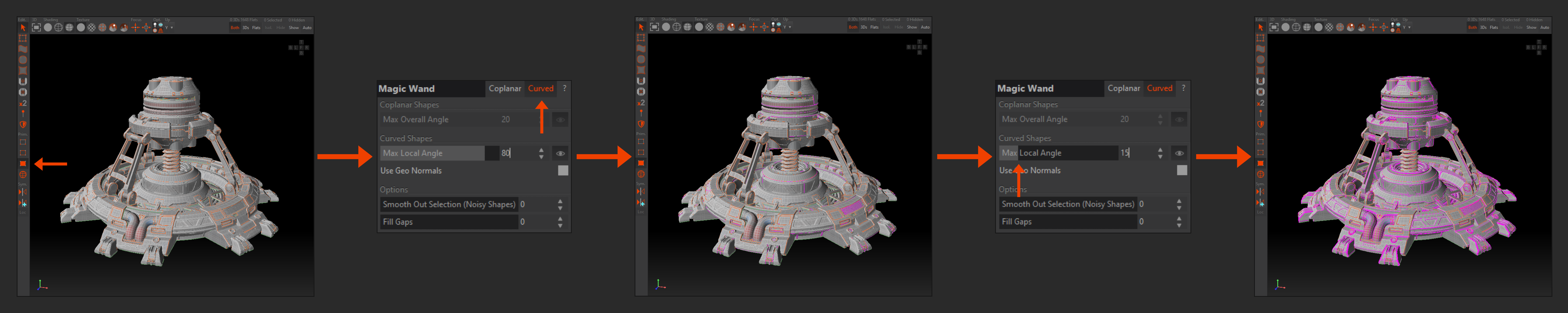Select polygon mode icon in left viewport toolbar
The image size is (1568, 313).
(x=23, y=163)
